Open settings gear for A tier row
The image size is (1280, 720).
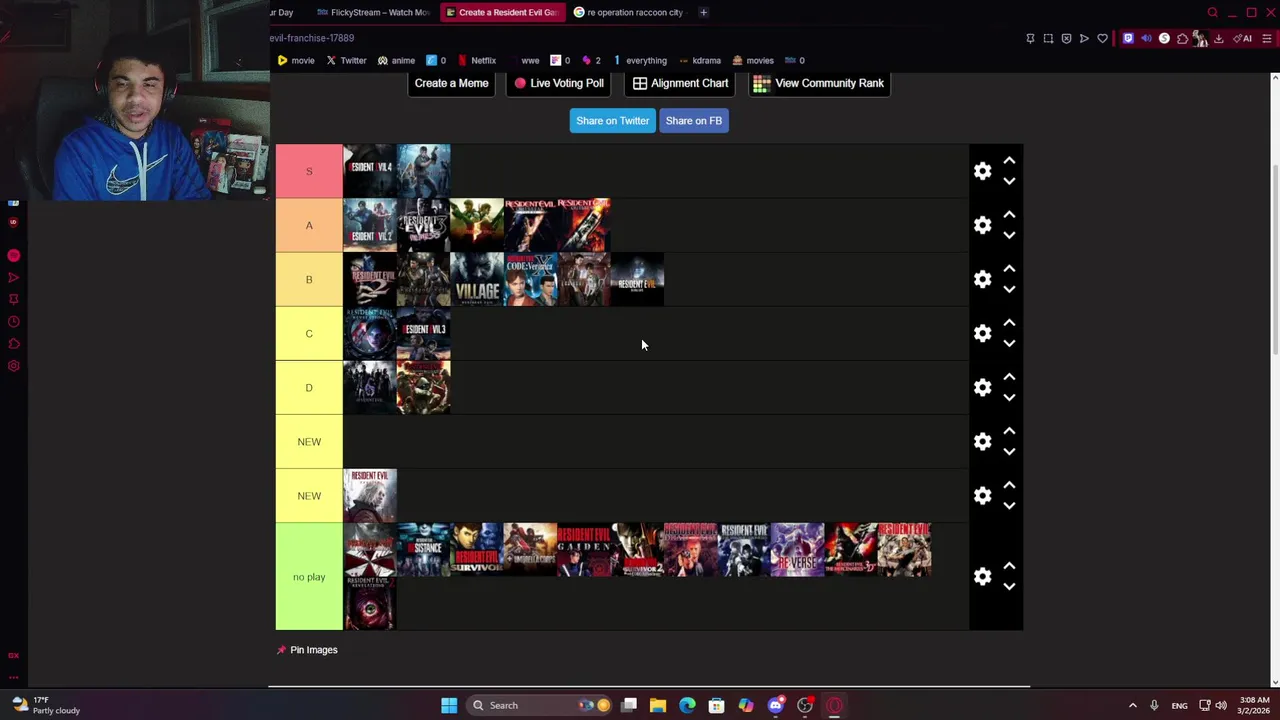click(982, 225)
